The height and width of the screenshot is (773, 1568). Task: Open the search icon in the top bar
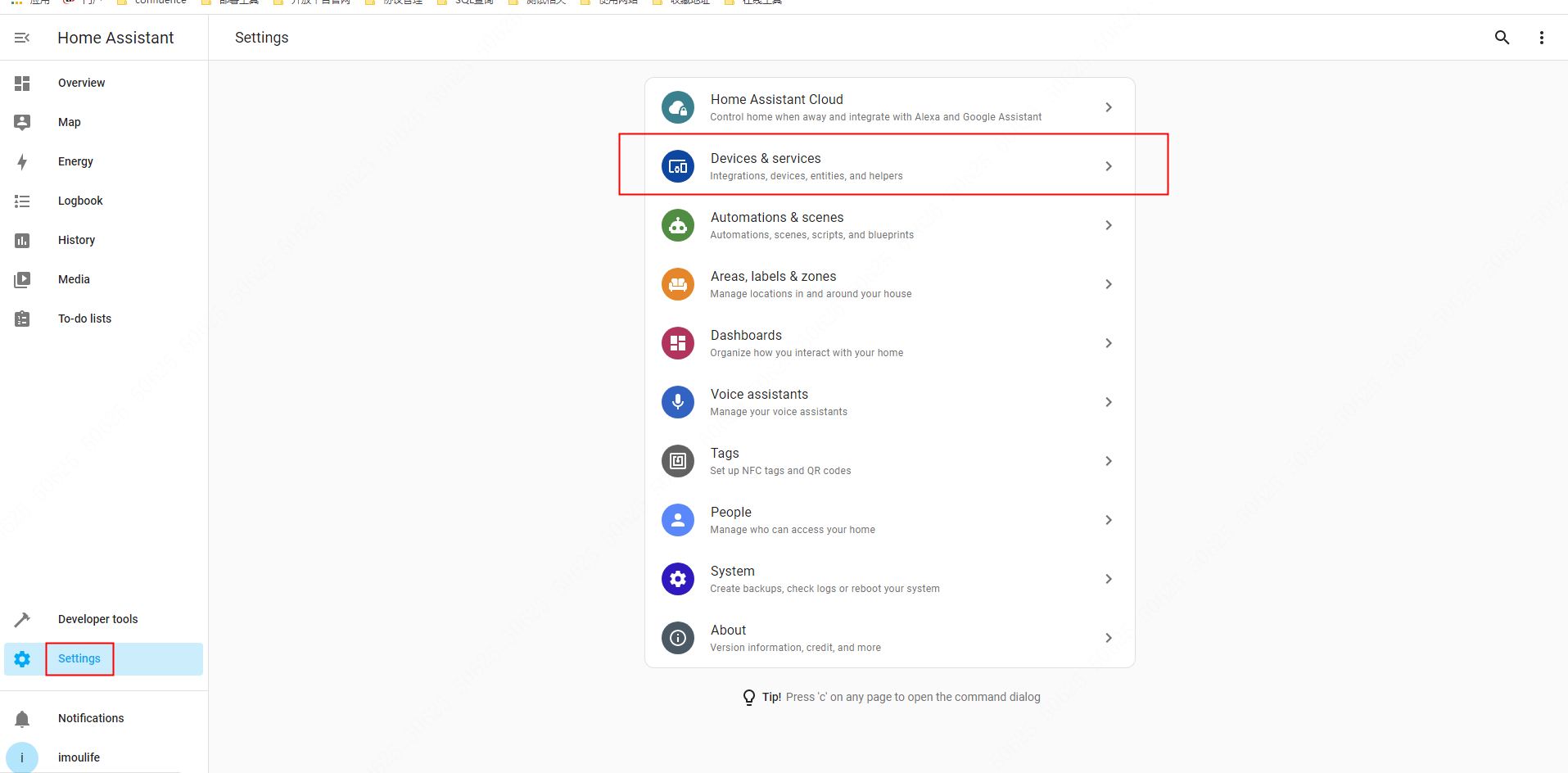pos(1502,38)
